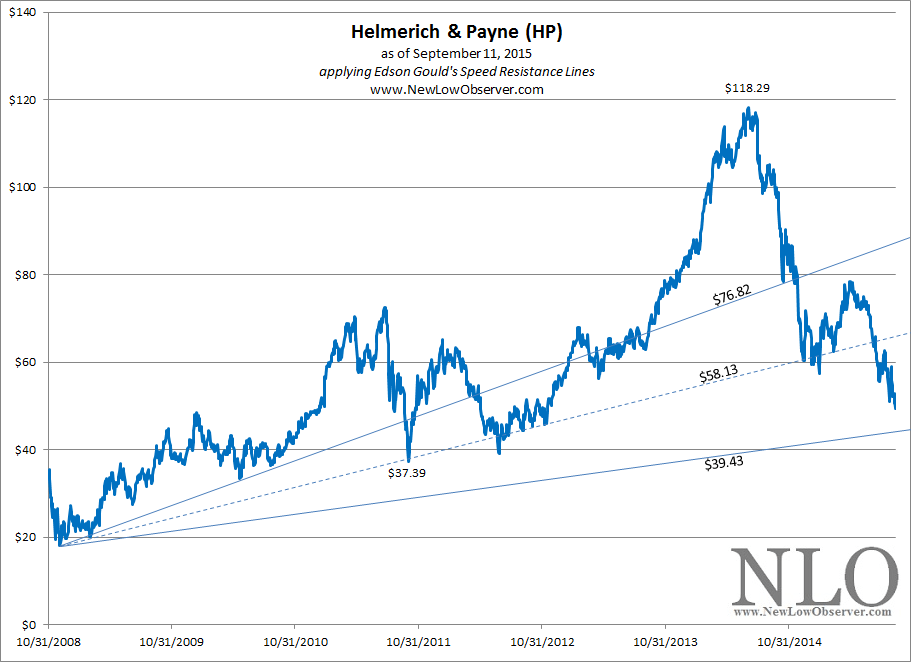The height and width of the screenshot is (662, 911).
Task: Click www.NewLowObserver.com under the title
Action: (x=457, y=90)
